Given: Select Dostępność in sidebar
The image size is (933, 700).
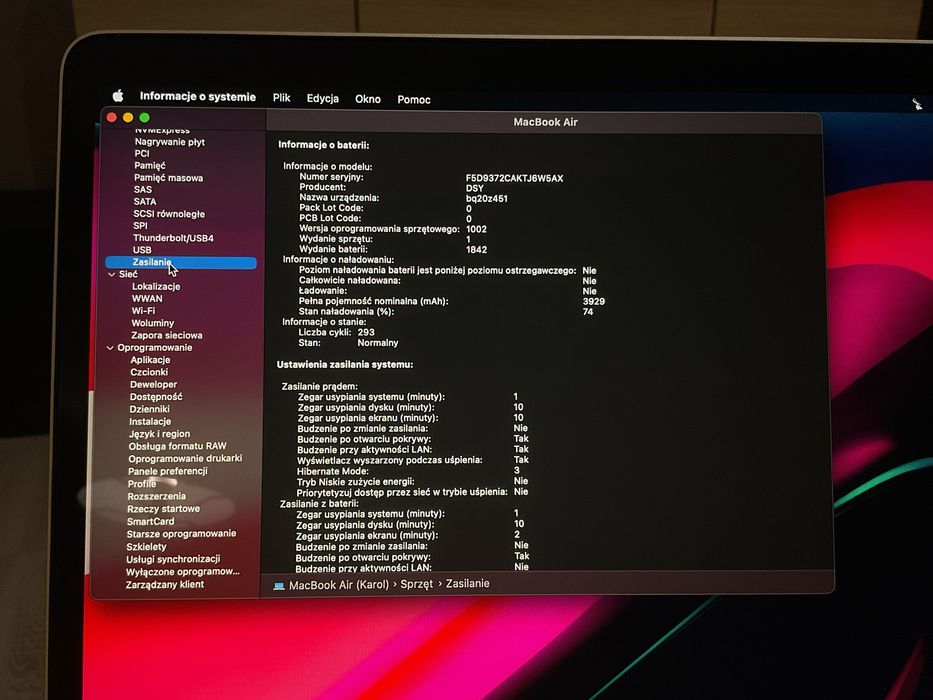Looking at the screenshot, I should (x=156, y=397).
